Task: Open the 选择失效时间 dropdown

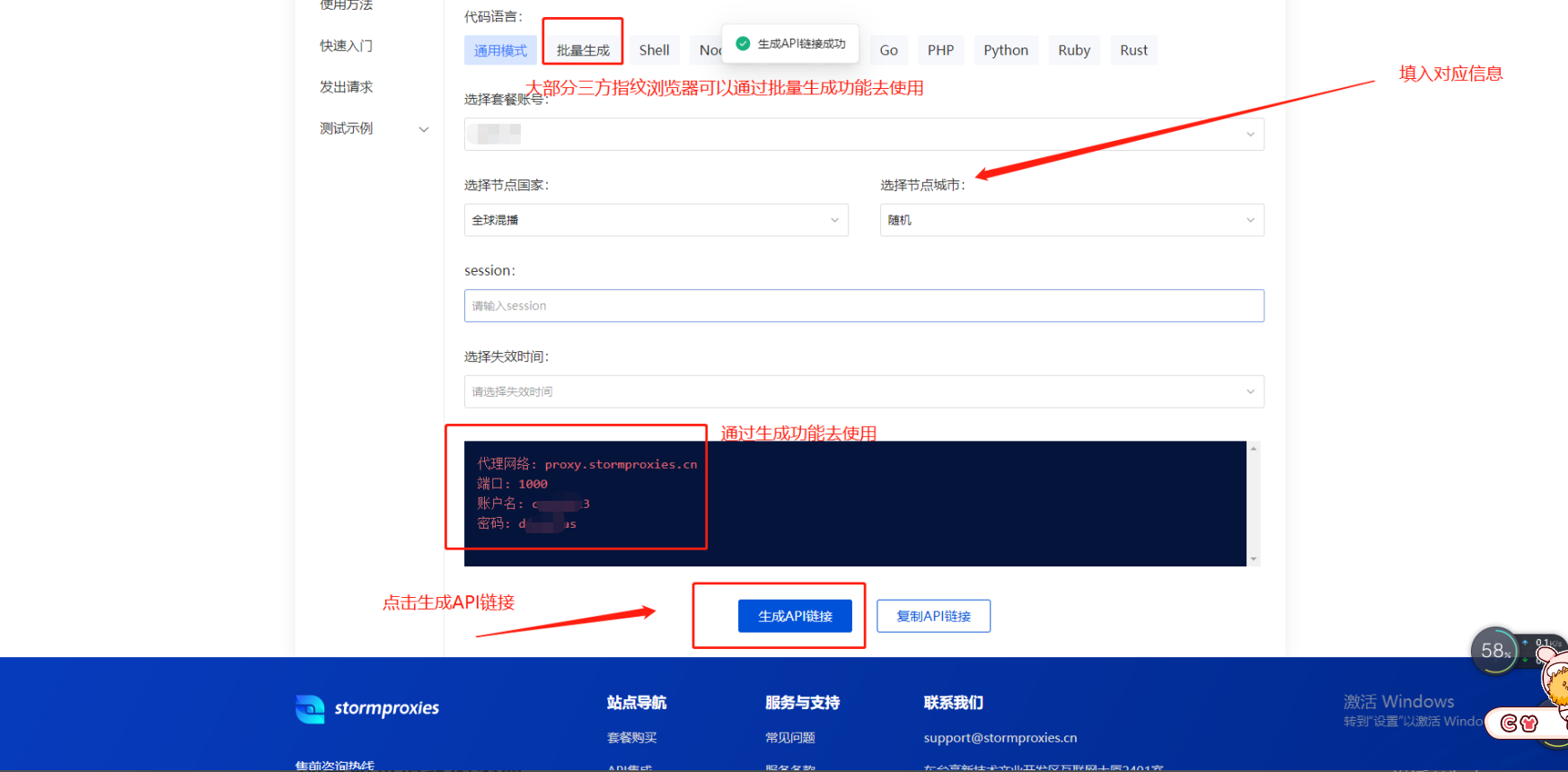Action: pos(864,391)
